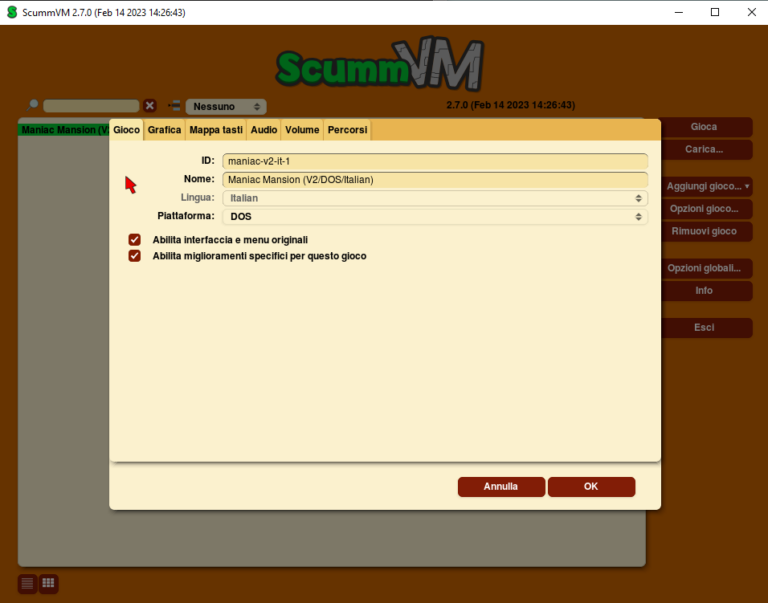The image size is (768, 603).
Task: Click the Nome text field
Action: tap(435, 180)
